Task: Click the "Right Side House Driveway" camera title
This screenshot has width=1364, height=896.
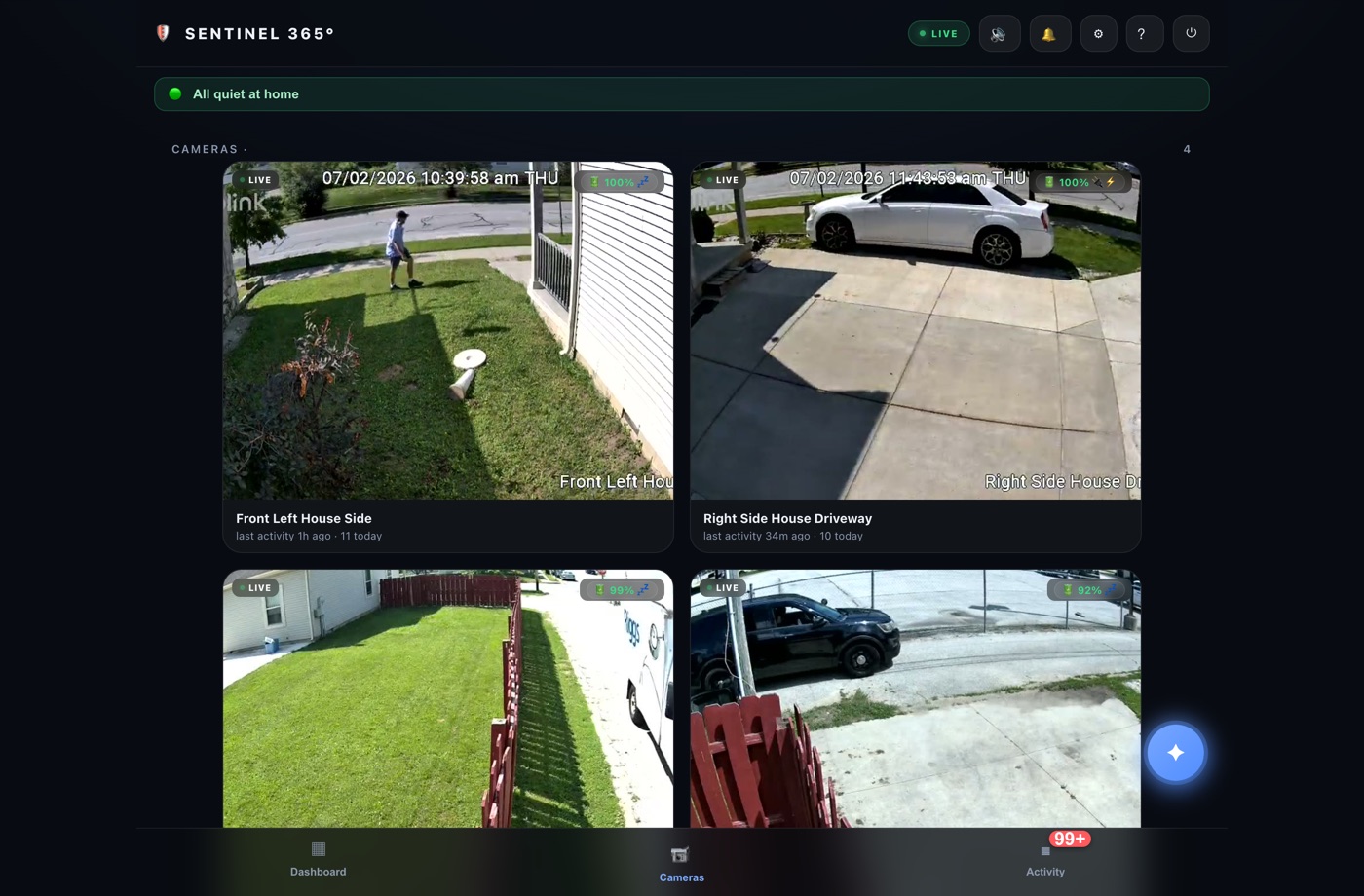Action: tap(787, 519)
